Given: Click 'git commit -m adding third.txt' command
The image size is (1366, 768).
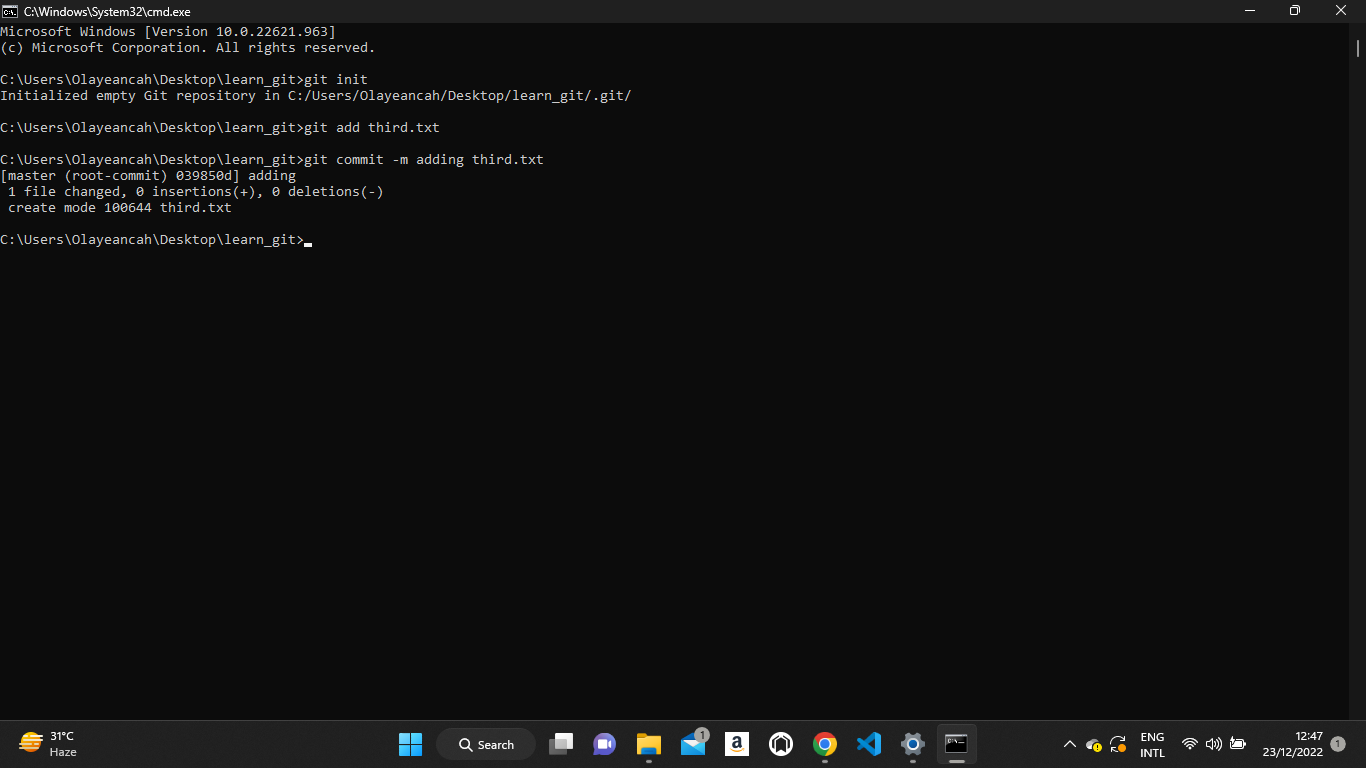Looking at the screenshot, I should pos(424,159).
